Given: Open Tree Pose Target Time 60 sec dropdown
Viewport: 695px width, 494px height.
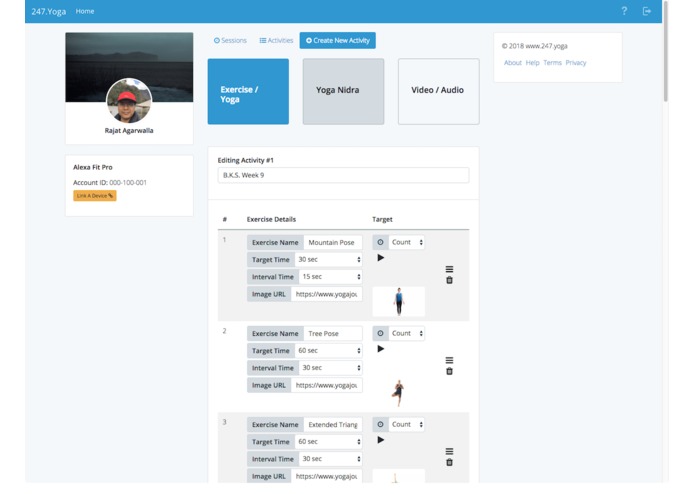Looking at the screenshot, I should click(328, 351).
